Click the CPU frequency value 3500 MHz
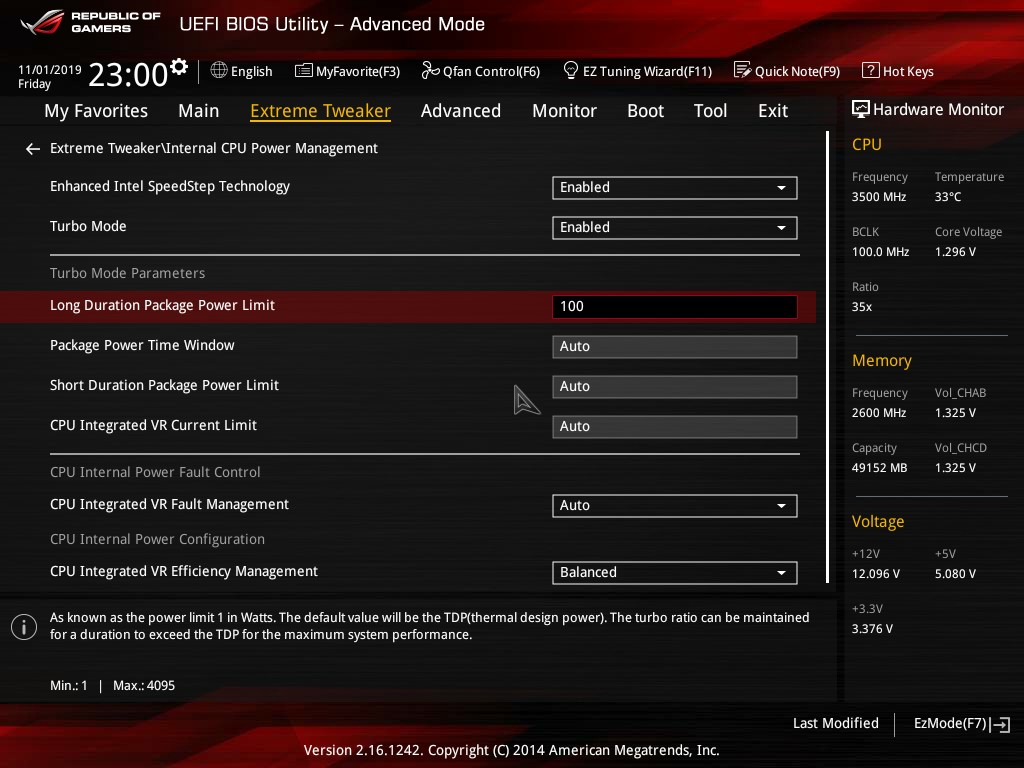The height and width of the screenshot is (768, 1024). (x=878, y=197)
